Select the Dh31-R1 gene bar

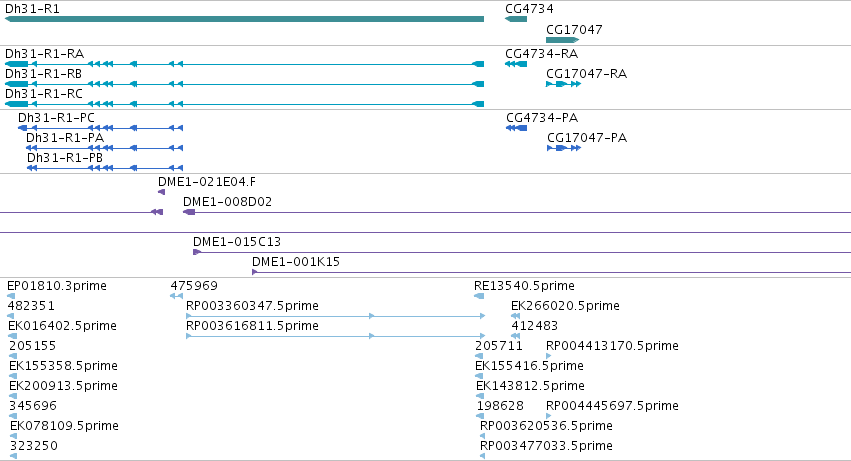pos(244,19)
